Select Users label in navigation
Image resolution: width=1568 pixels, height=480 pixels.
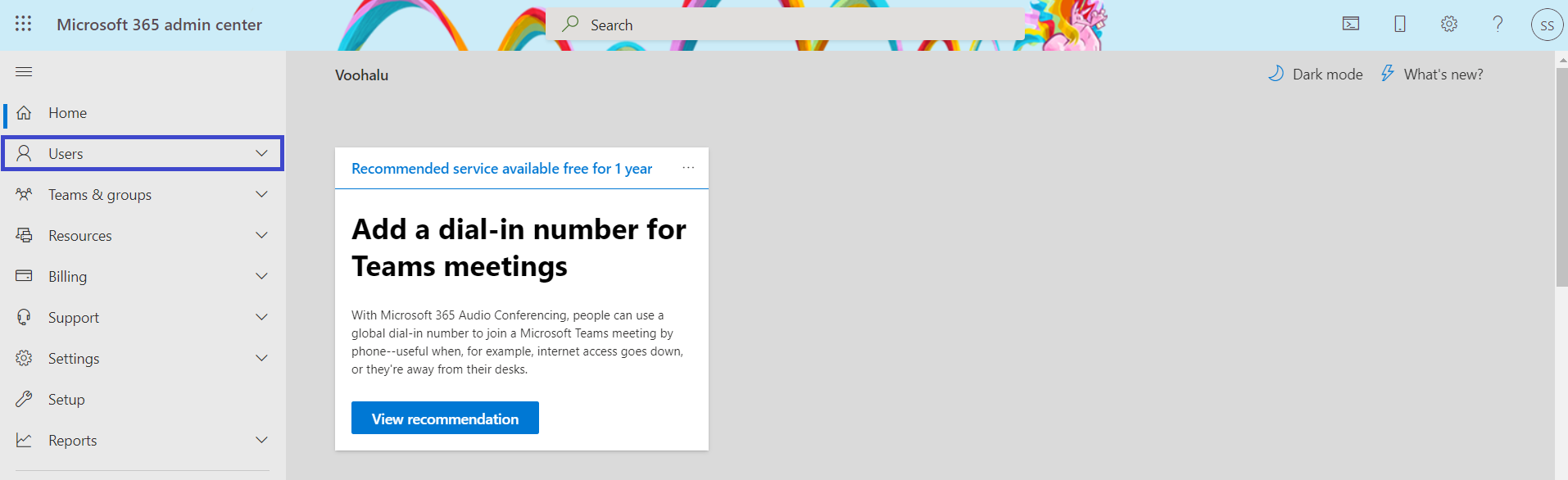[x=66, y=154]
